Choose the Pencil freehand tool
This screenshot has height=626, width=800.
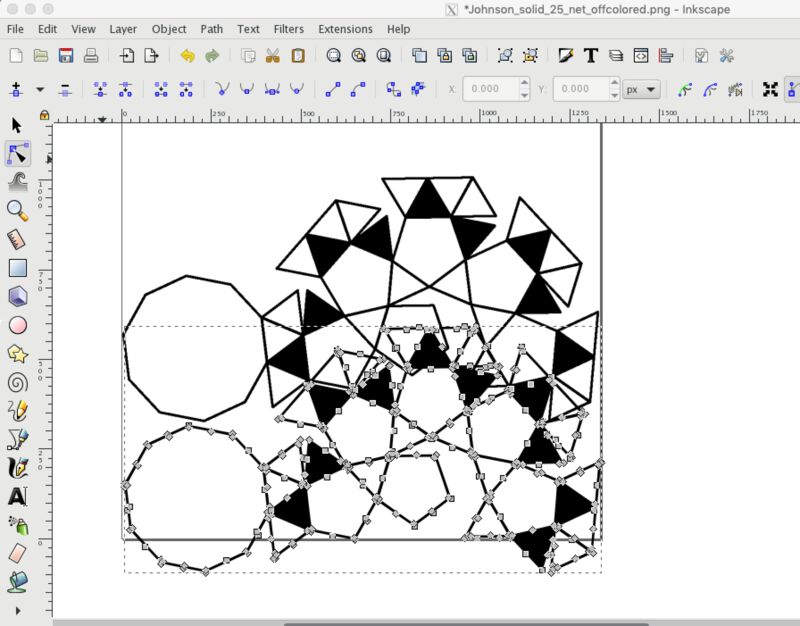[x=17, y=411]
